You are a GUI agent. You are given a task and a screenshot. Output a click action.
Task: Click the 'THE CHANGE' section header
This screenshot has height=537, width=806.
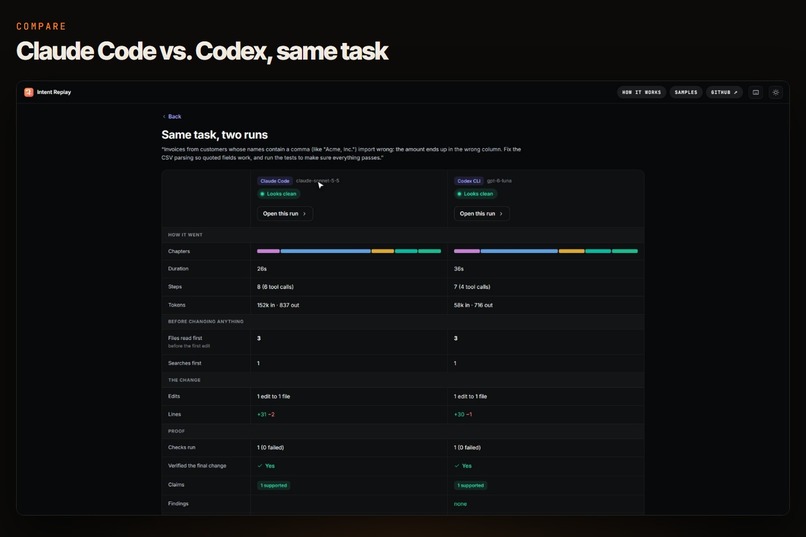184,380
